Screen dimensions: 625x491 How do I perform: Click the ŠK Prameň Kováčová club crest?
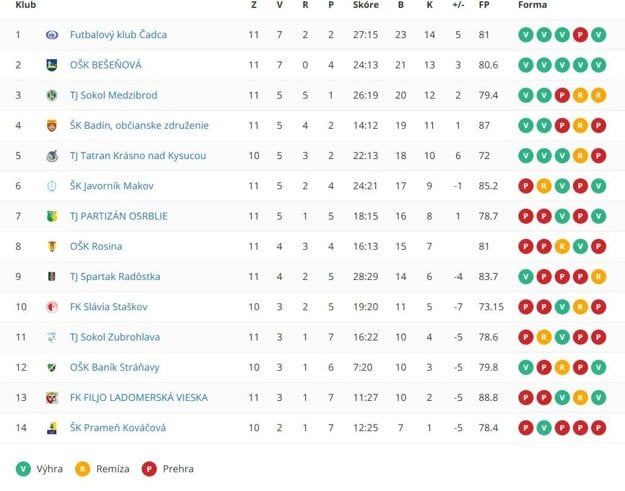click(52, 428)
